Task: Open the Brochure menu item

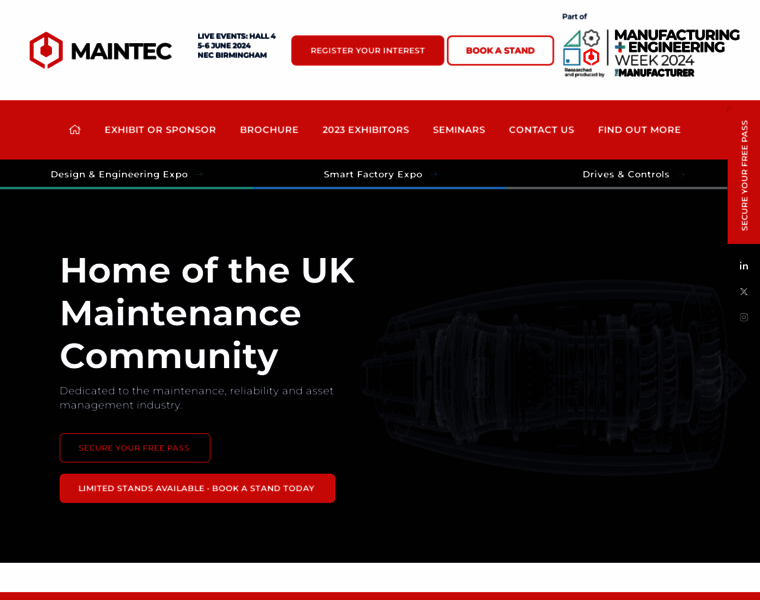Action: [269, 130]
